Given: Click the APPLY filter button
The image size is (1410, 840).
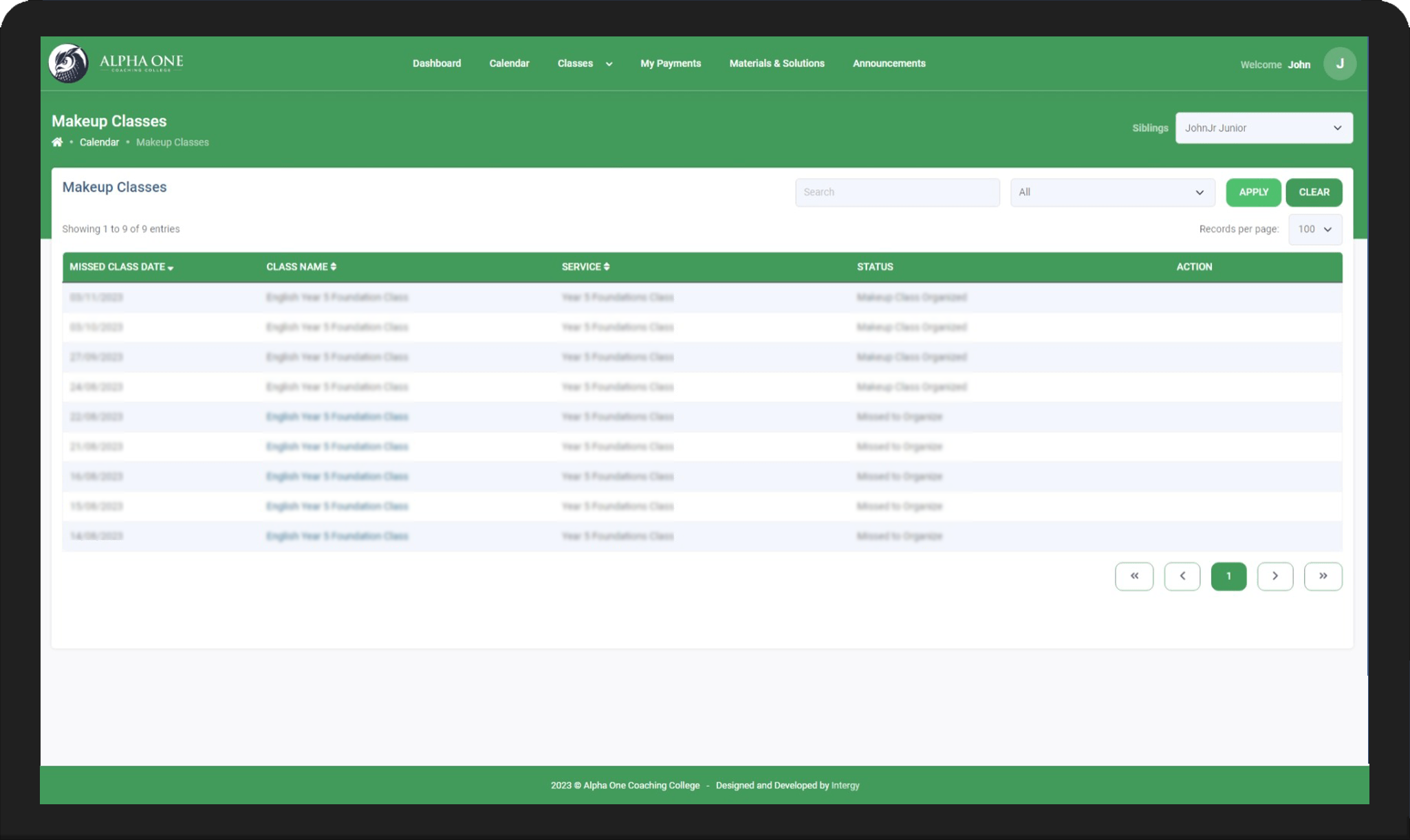Looking at the screenshot, I should 1253,192.
